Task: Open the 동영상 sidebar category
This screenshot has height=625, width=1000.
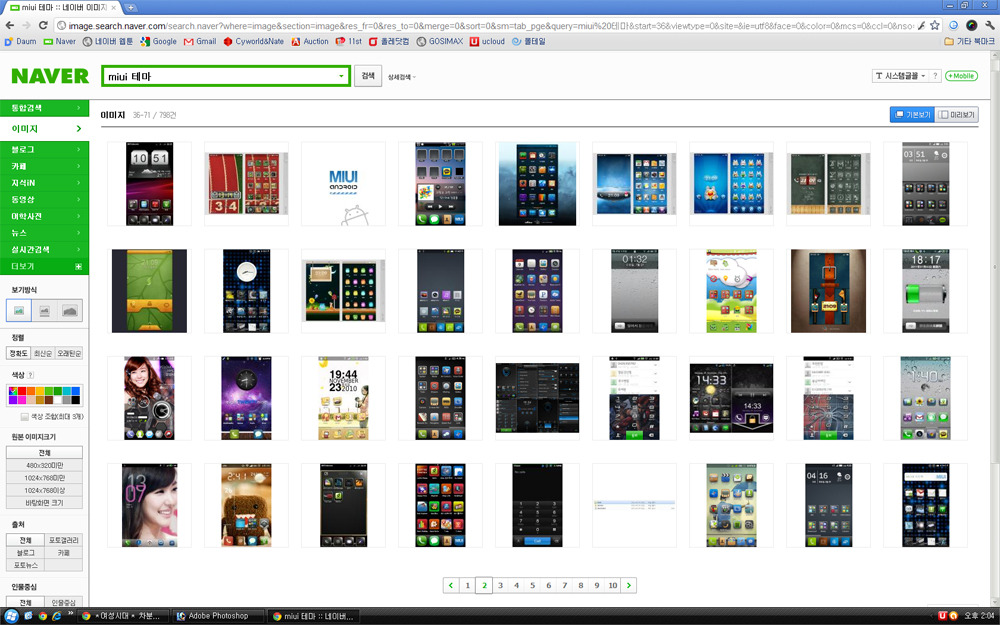Action: click(x=44, y=199)
